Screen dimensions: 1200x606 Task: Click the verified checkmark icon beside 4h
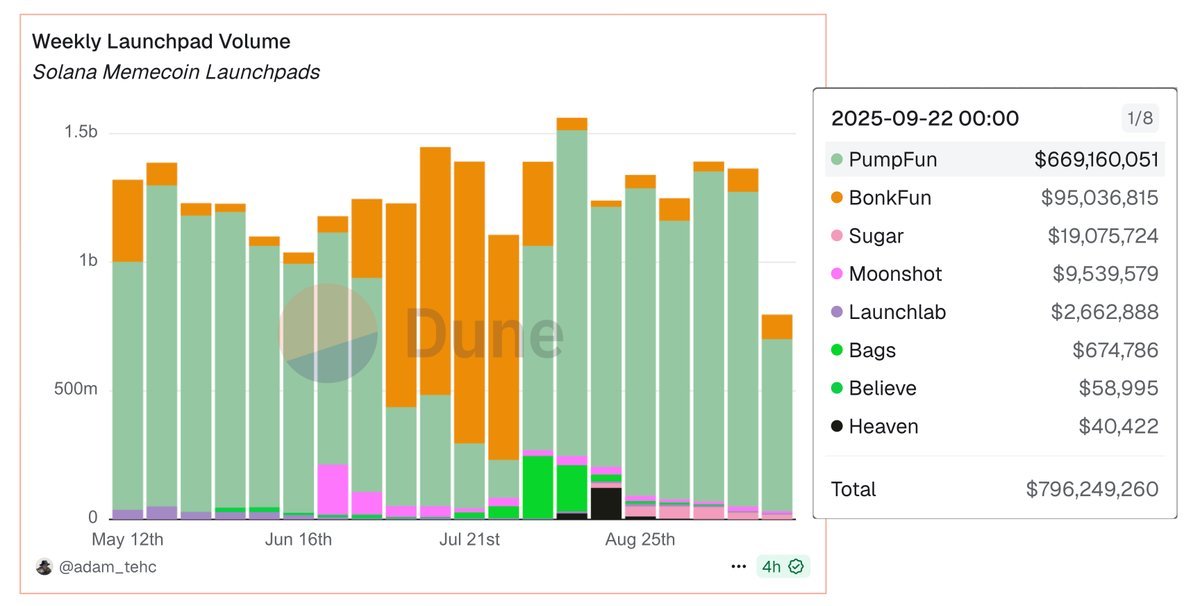tap(797, 566)
